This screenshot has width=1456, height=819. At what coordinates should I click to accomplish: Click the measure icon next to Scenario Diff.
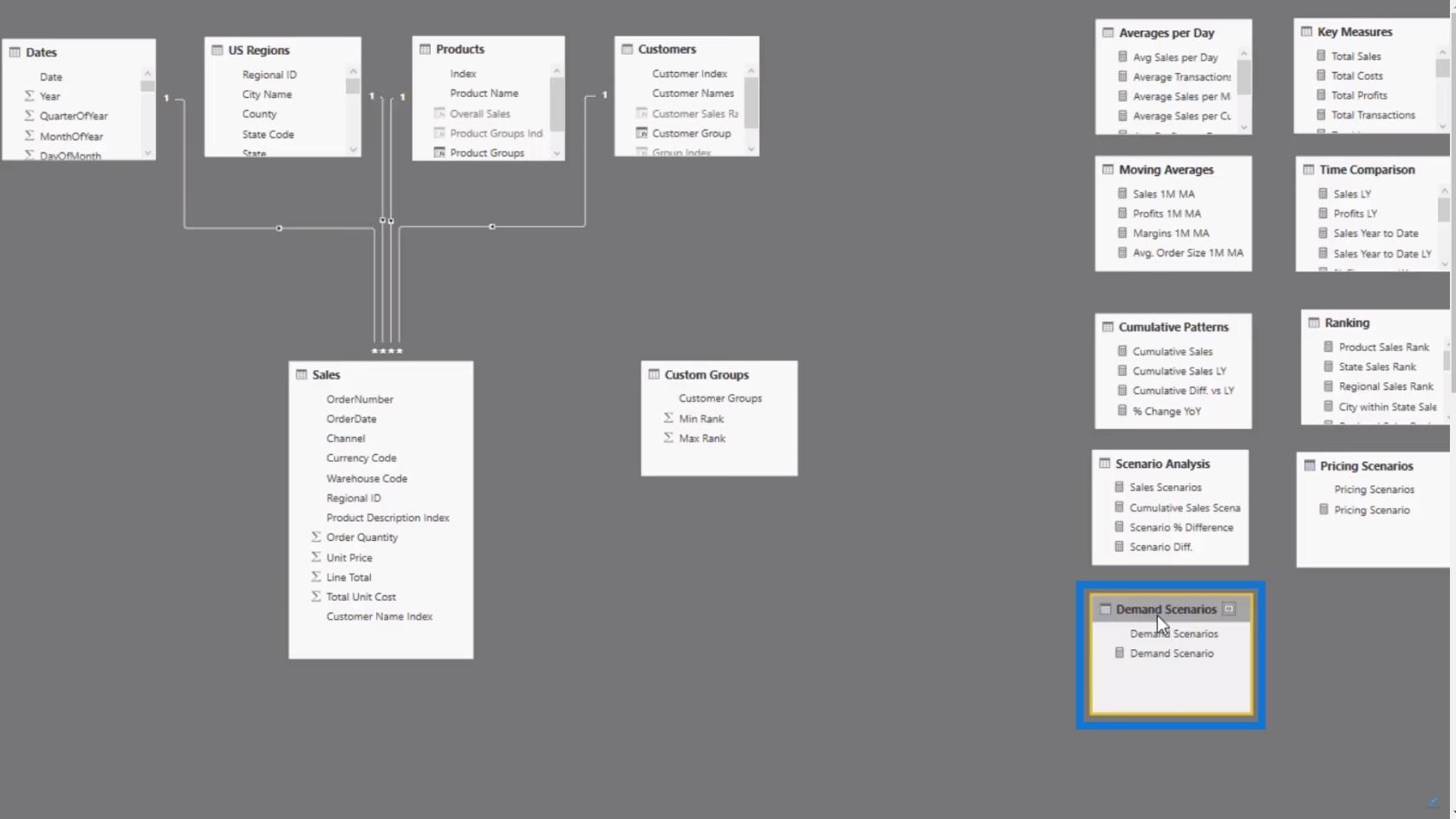[x=1119, y=547]
